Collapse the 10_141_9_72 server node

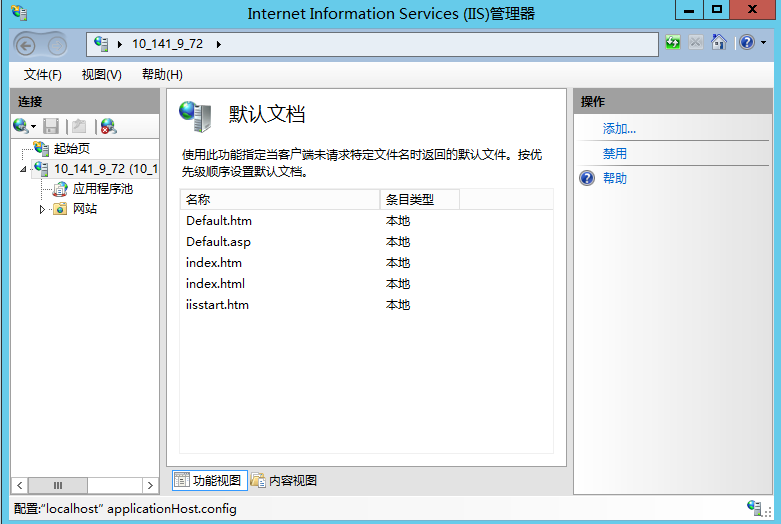coord(24,169)
